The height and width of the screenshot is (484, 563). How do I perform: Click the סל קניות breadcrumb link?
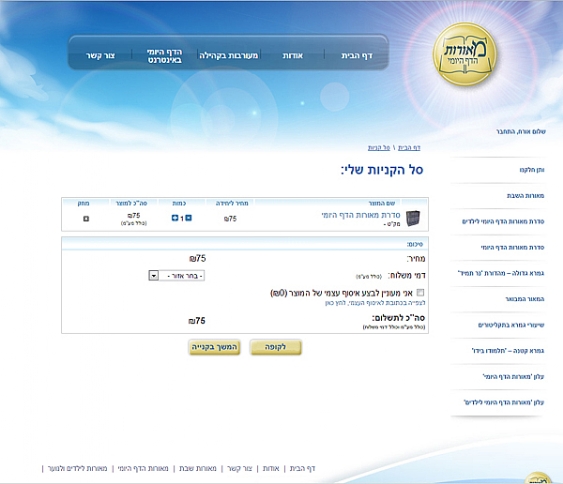[379, 148]
